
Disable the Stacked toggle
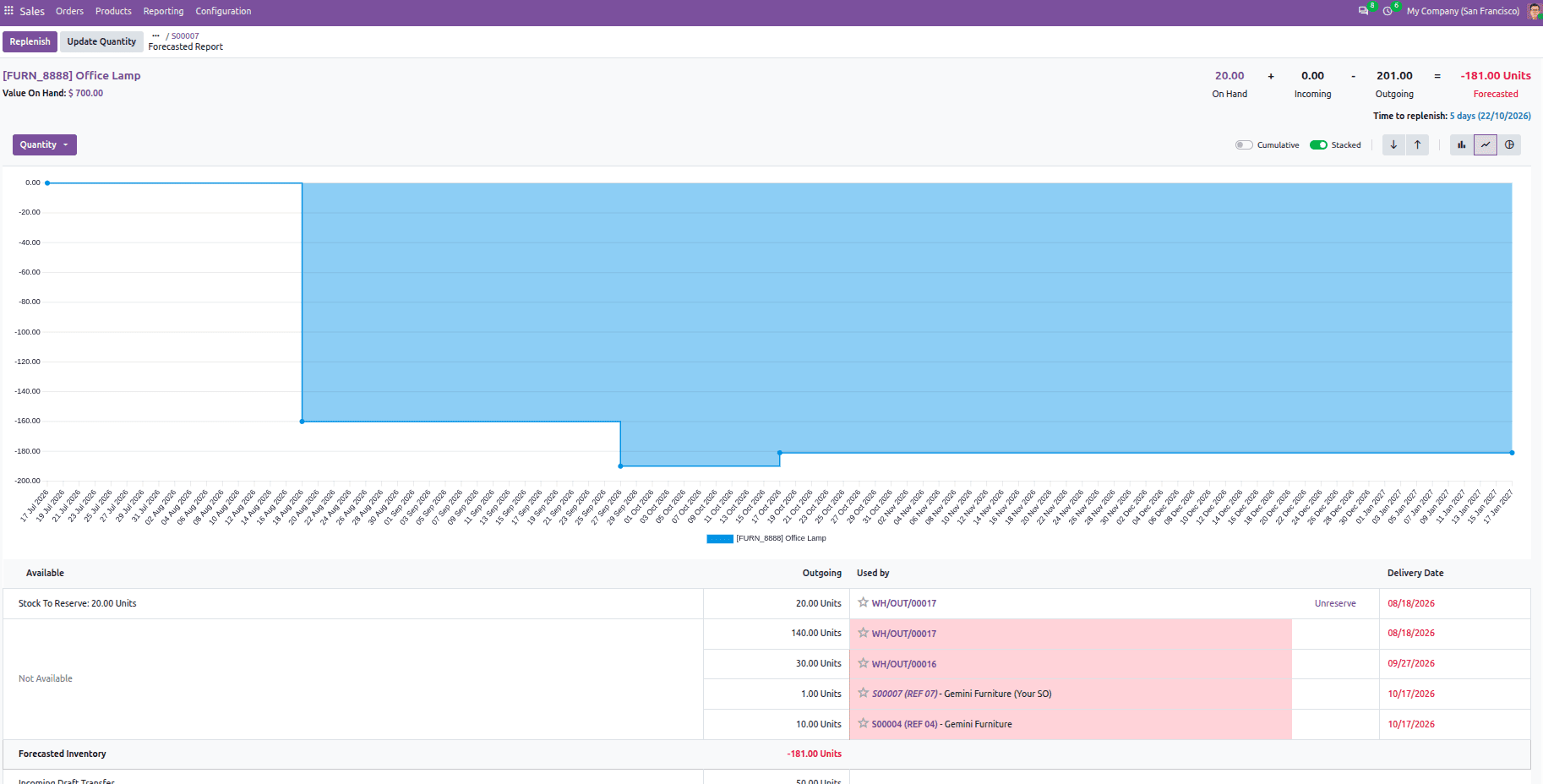pyautogui.click(x=1318, y=145)
